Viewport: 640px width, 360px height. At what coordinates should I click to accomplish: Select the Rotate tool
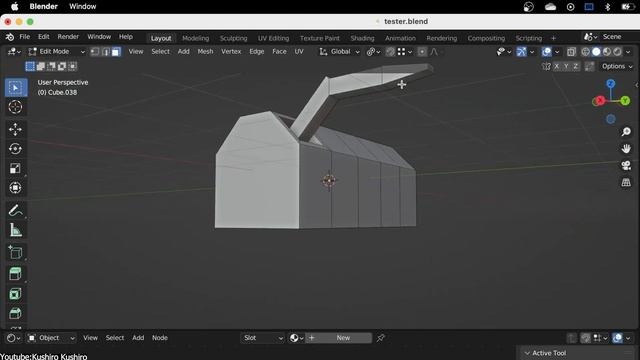click(x=16, y=149)
